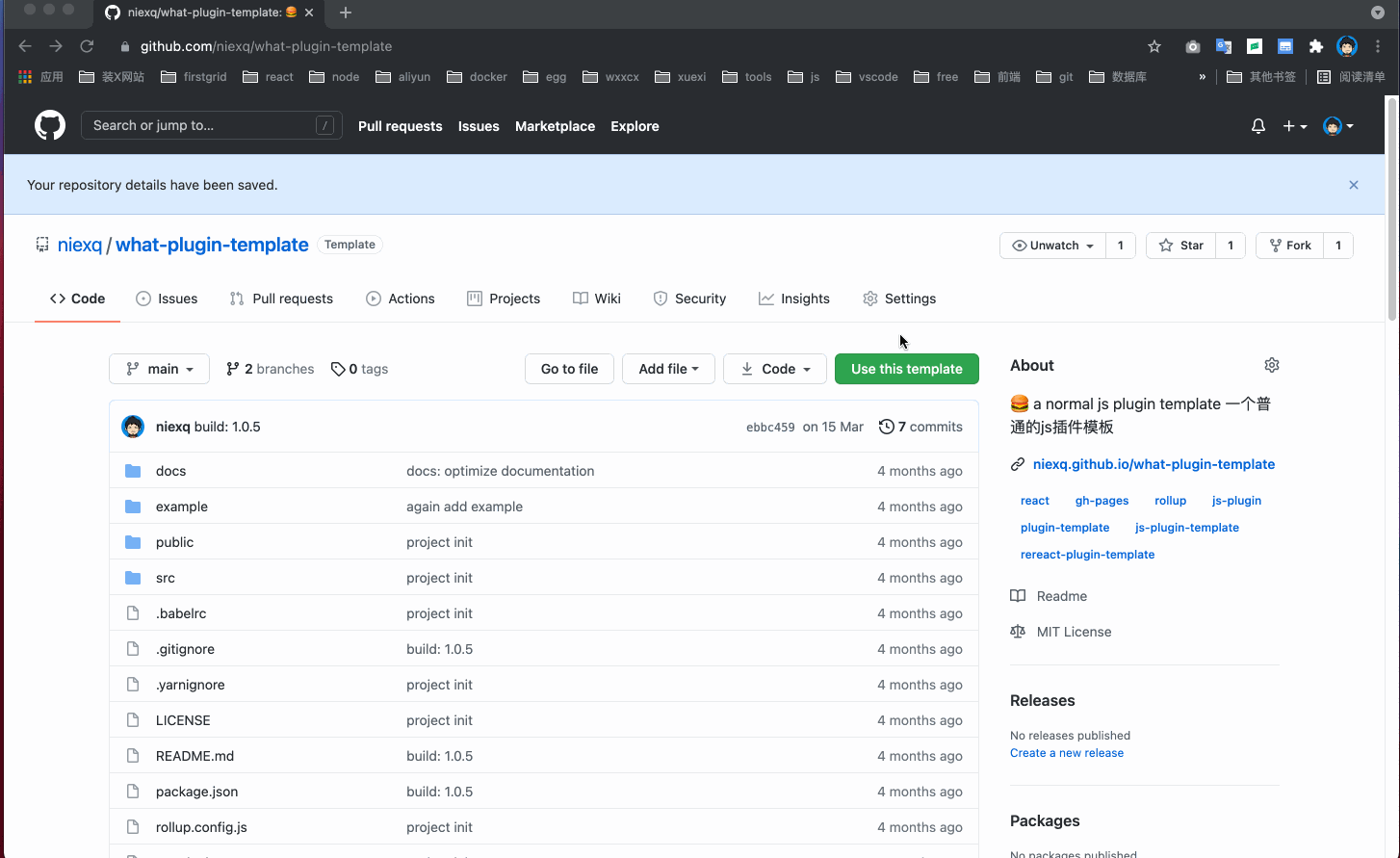1400x858 pixels.
Task: Open Marketplace in top navigation
Action: 555,126
